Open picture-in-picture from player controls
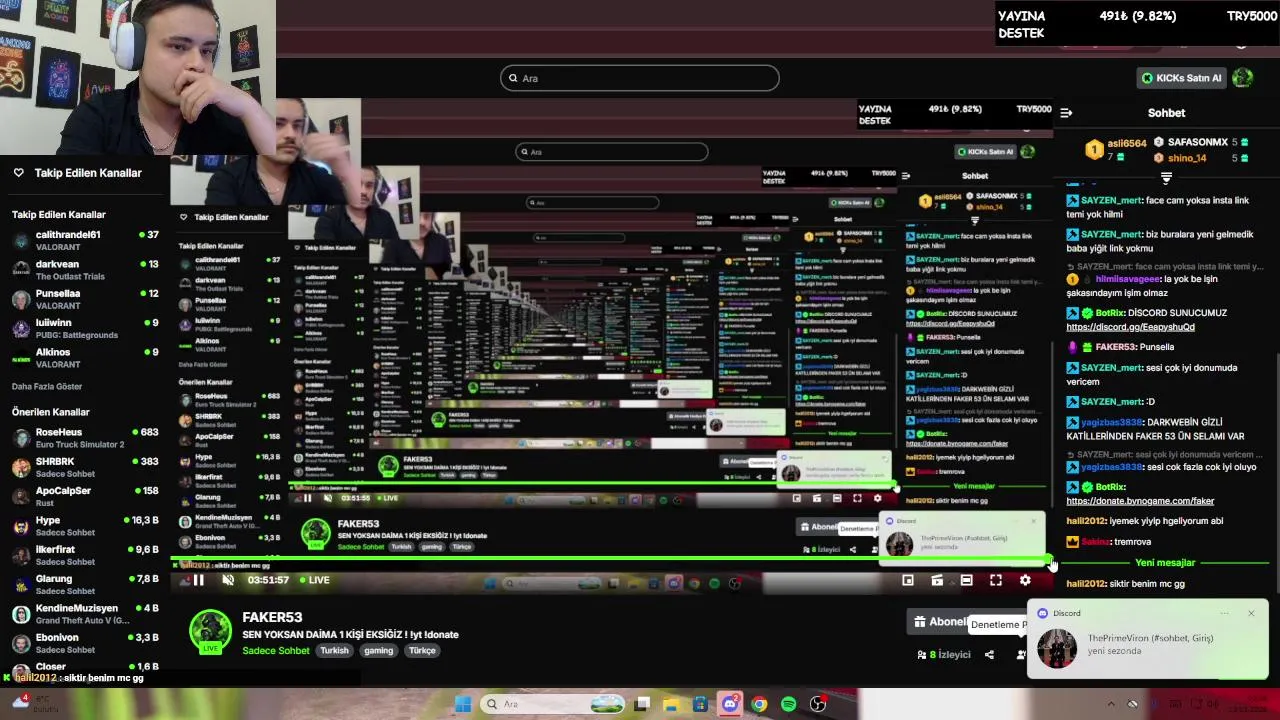 908,580
